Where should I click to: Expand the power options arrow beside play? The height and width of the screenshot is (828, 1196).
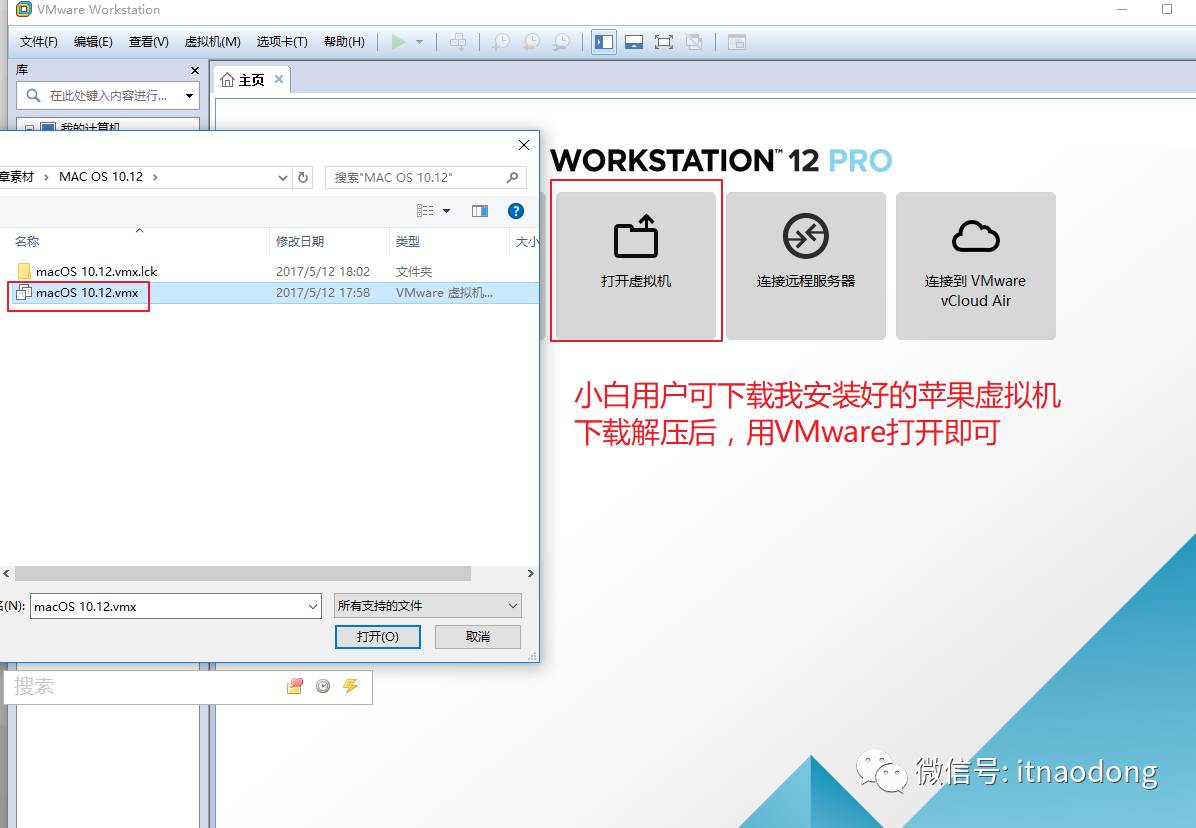point(420,43)
